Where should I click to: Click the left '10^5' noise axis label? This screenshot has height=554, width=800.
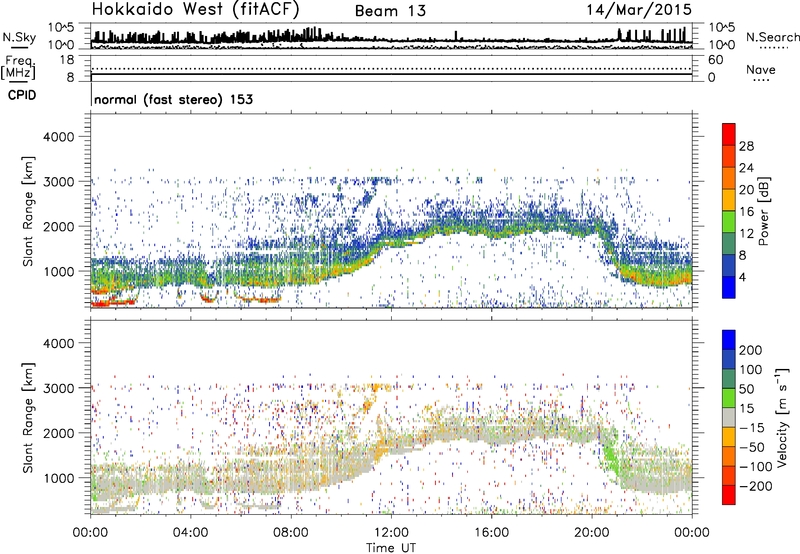(x=61, y=28)
